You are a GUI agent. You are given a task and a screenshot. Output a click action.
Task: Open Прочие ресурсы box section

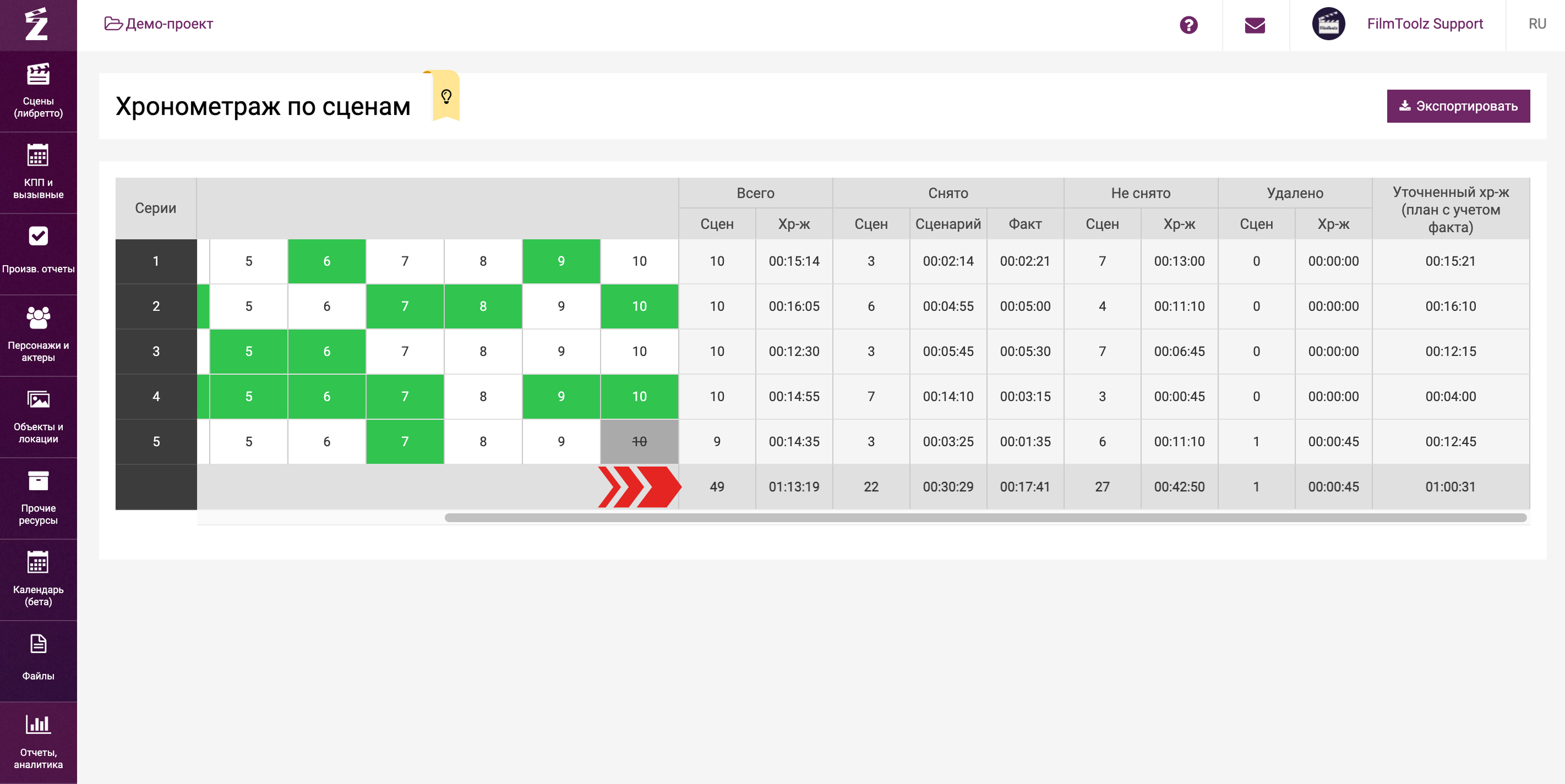pos(37,497)
